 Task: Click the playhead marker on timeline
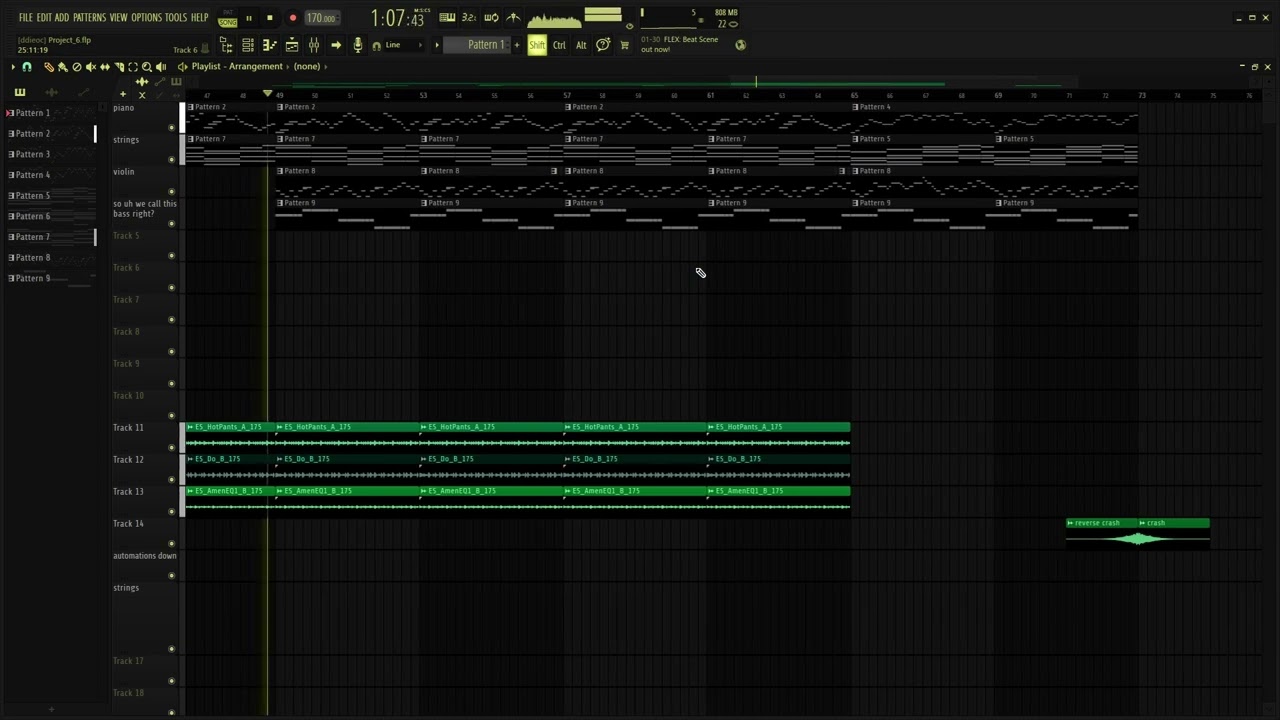267,94
